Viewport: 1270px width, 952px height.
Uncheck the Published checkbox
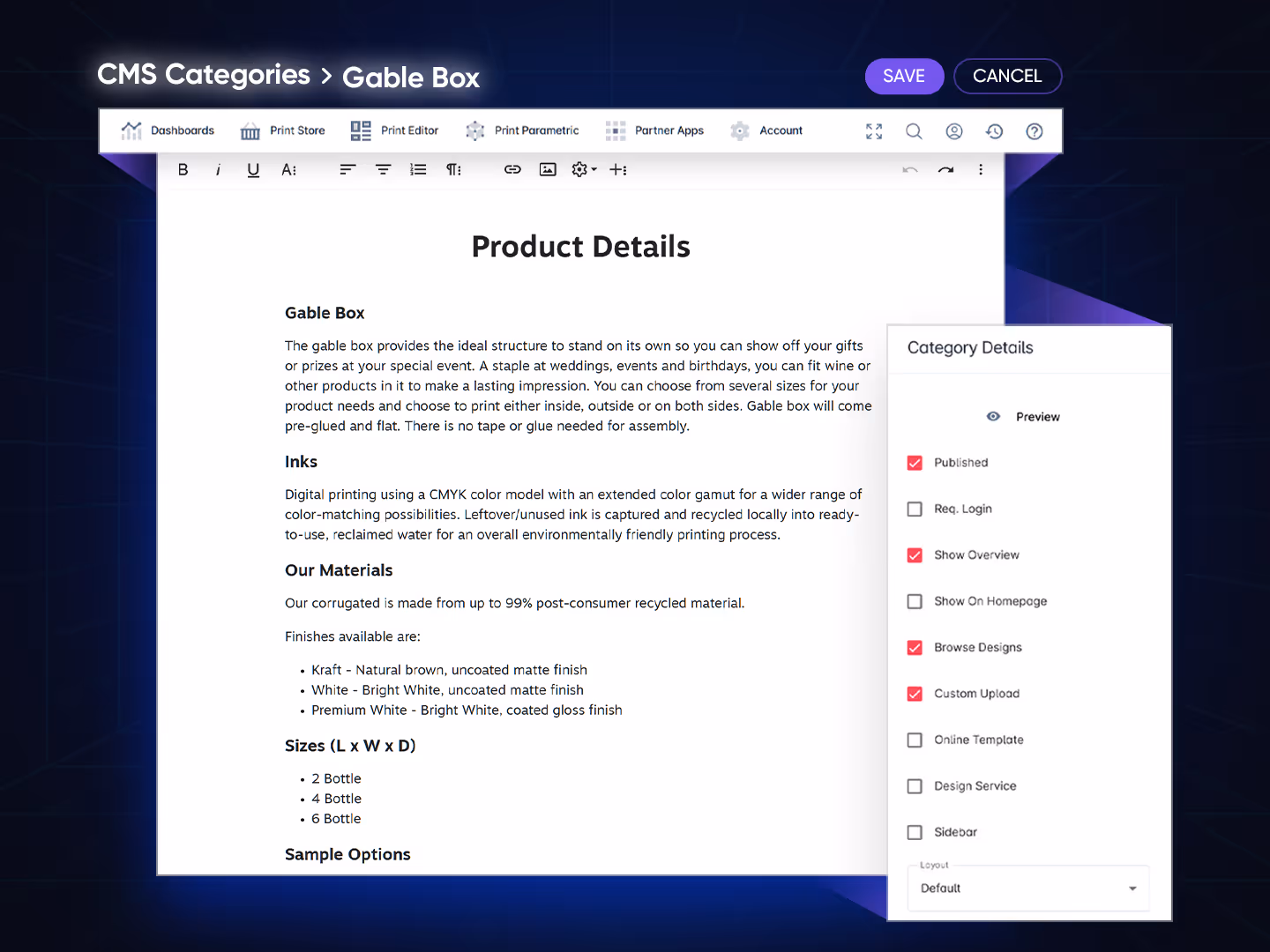click(915, 463)
